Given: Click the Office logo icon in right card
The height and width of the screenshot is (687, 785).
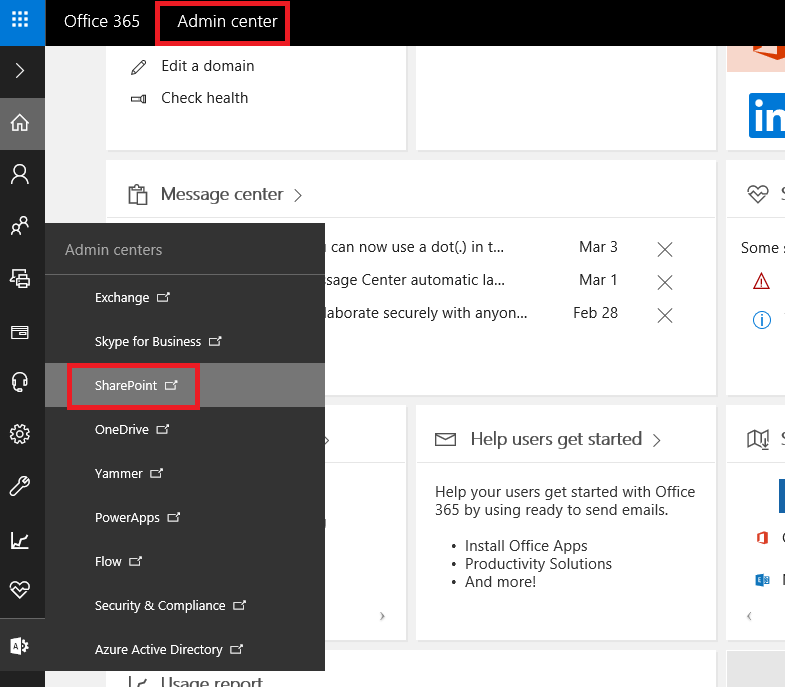Looking at the screenshot, I should point(762,538).
